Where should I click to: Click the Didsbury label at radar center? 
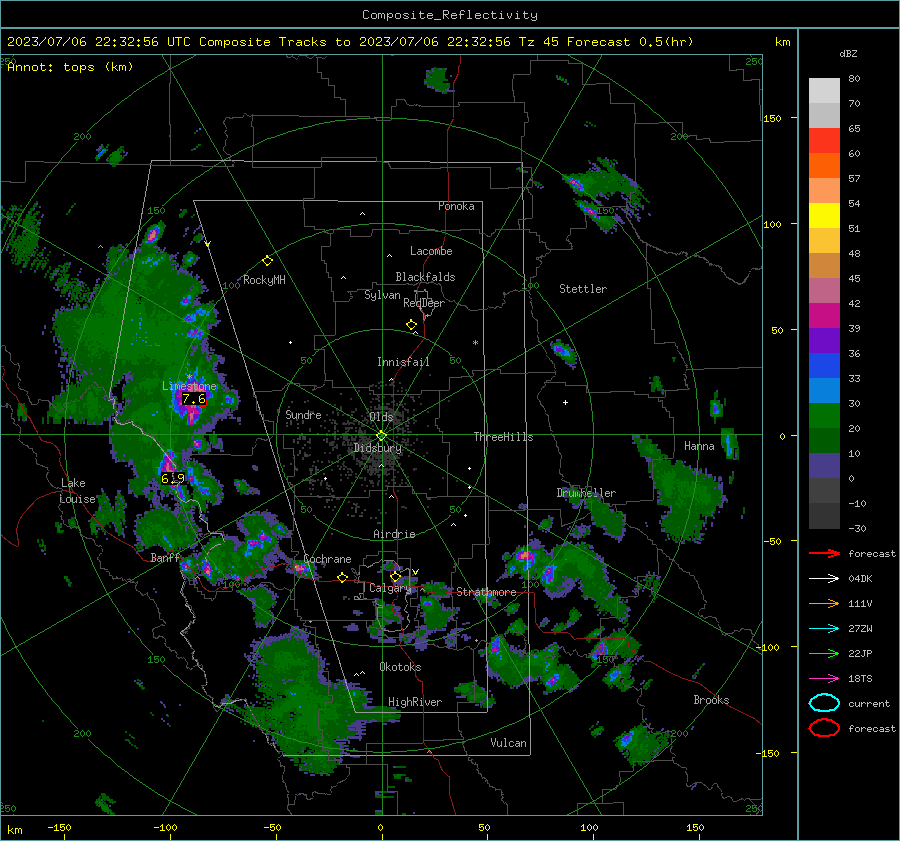coord(378,448)
